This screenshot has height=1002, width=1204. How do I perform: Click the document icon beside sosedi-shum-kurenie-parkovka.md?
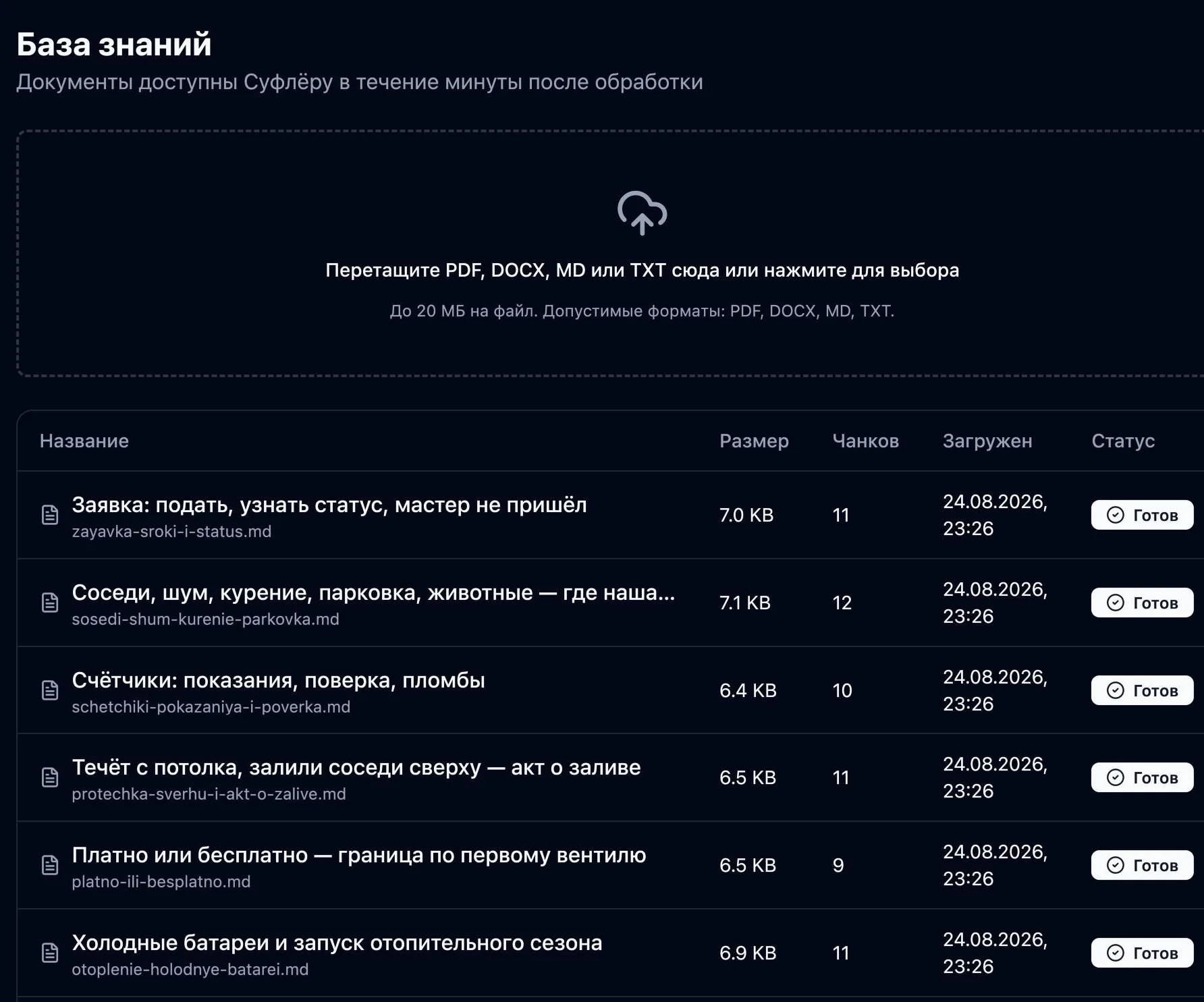click(50, 603)
